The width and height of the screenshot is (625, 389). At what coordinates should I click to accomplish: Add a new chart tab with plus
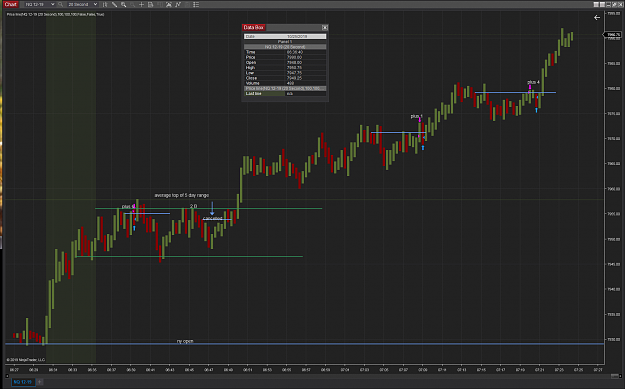(39, 382)
